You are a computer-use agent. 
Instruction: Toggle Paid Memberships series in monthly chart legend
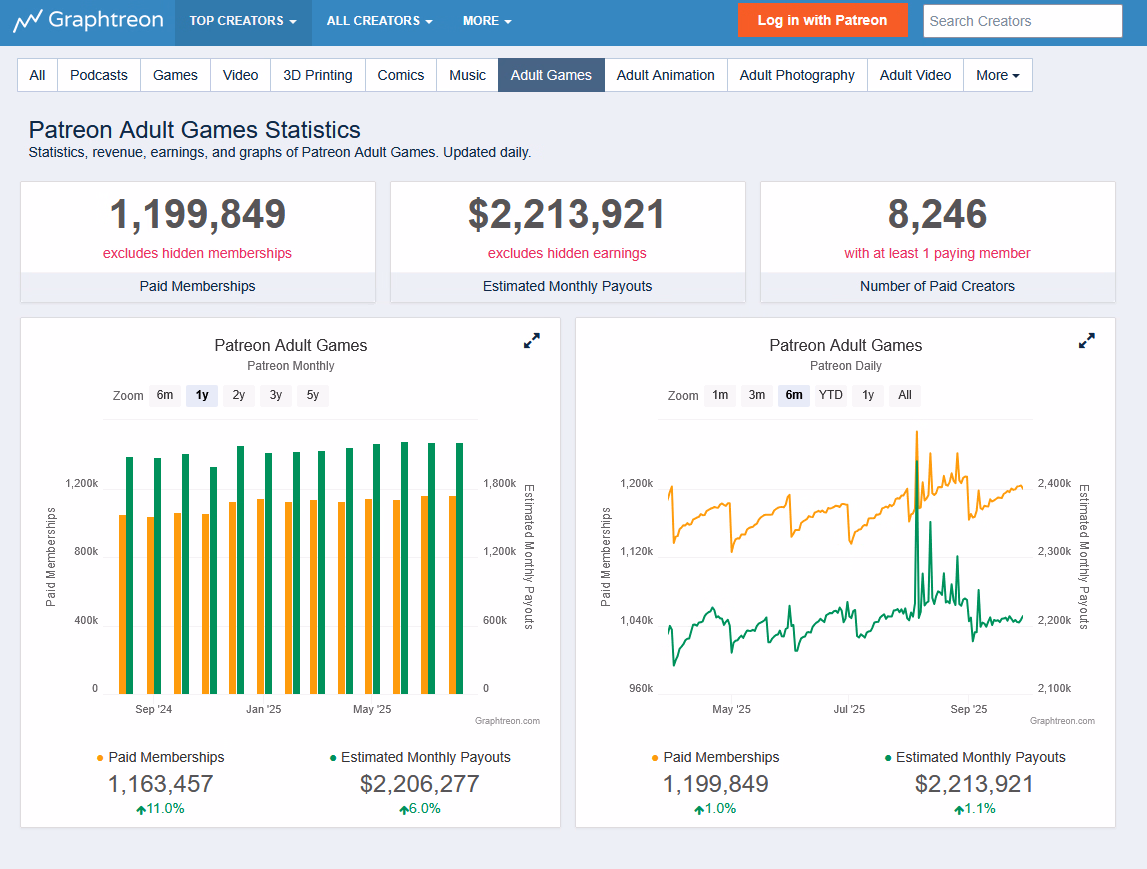tap(160, 757)
